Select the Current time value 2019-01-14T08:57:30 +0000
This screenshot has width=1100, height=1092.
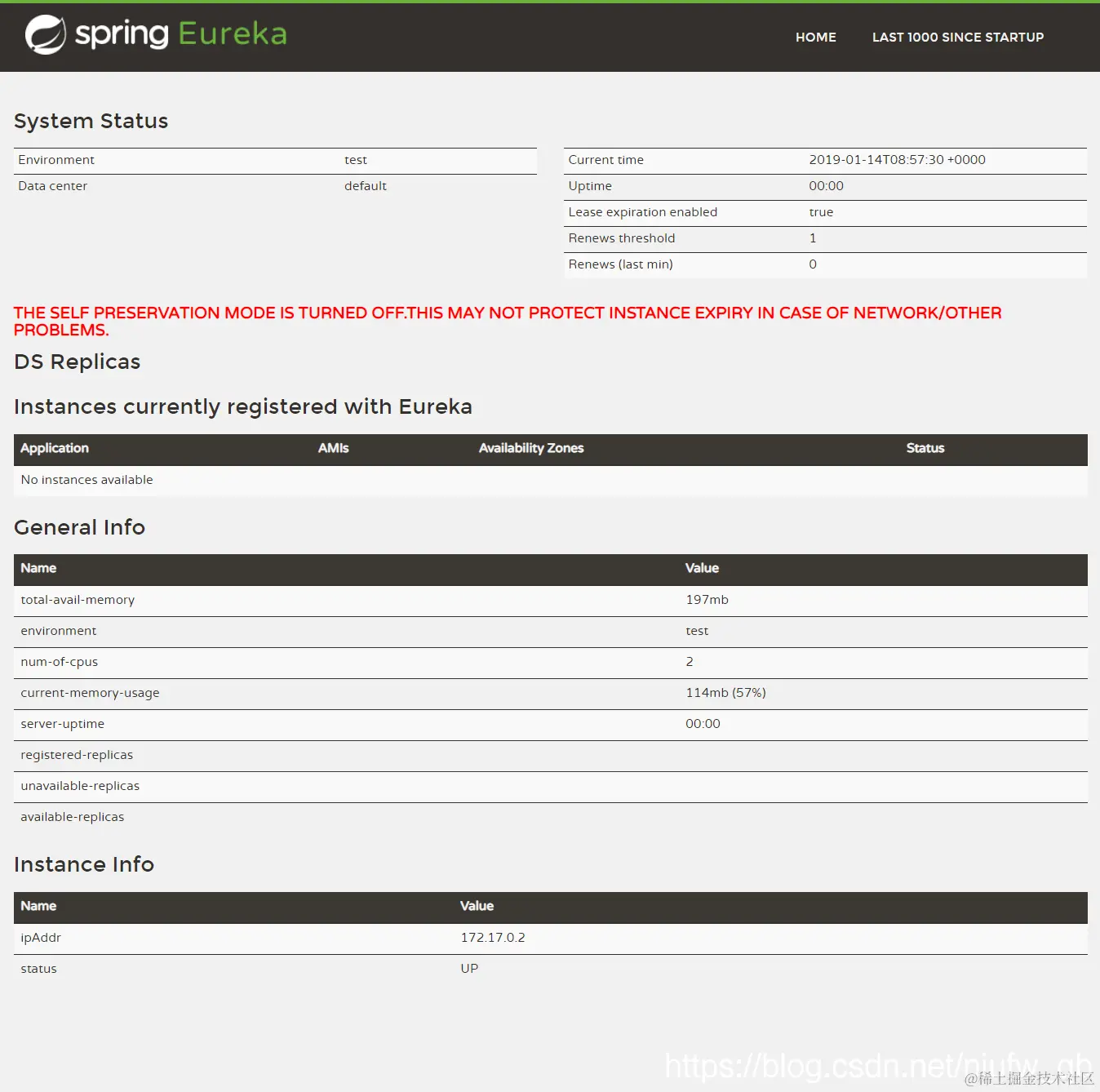pos(897,160)
